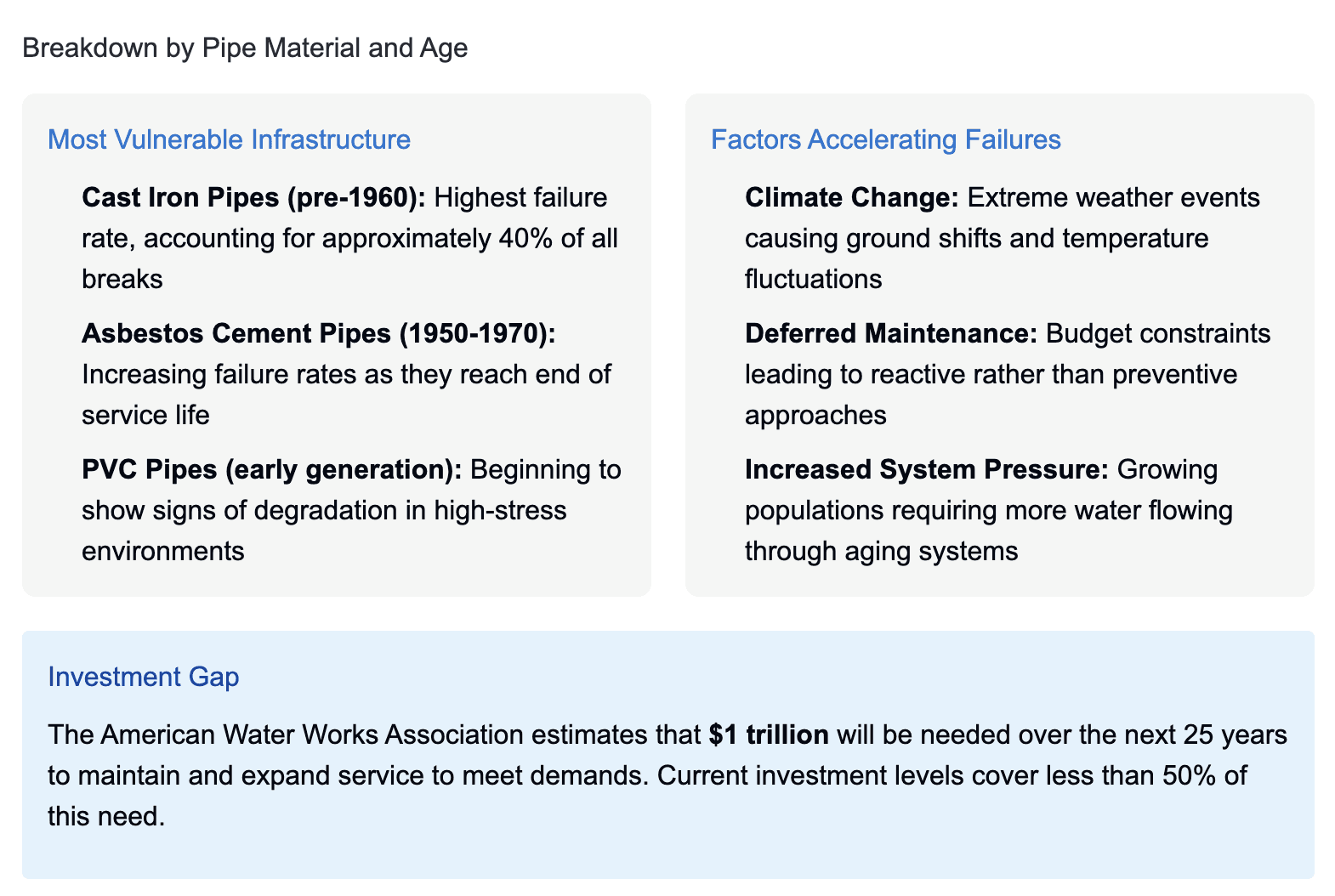Click the bold '$1 trillion' figure
Viewport: 1335px width, 896px height.
pyautogui.click(x=769, y=734)
